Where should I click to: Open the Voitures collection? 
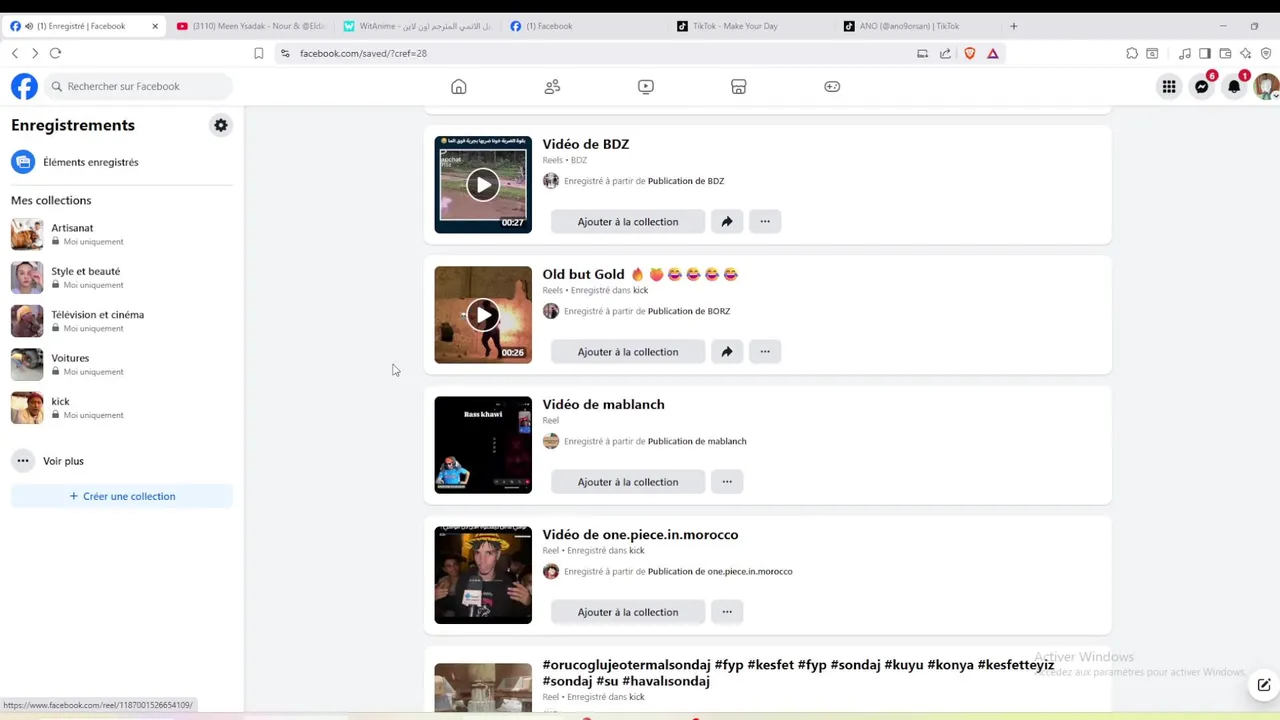[x=122, y=364]
